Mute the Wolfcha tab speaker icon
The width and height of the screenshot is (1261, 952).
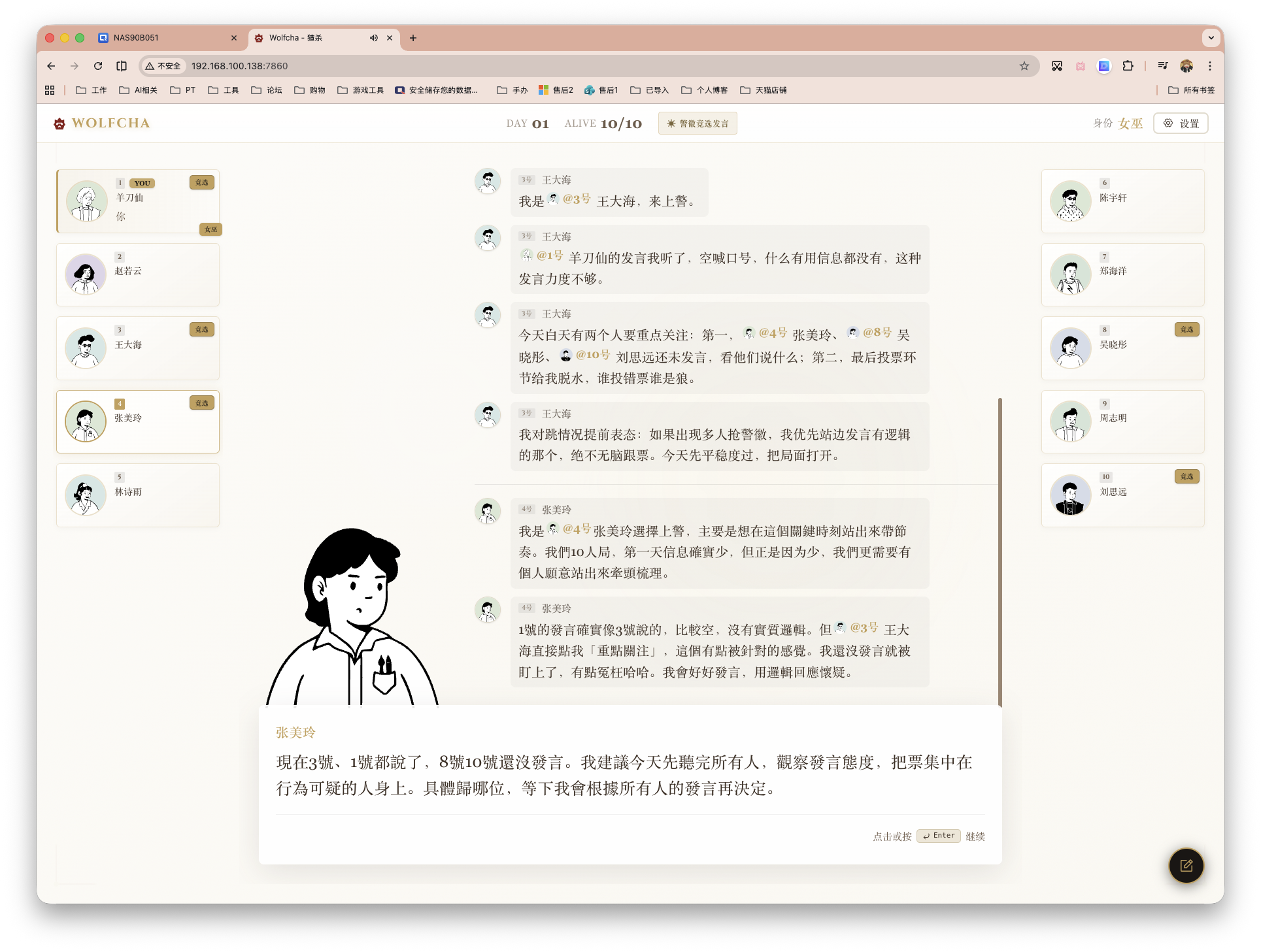tap(373, 38)
